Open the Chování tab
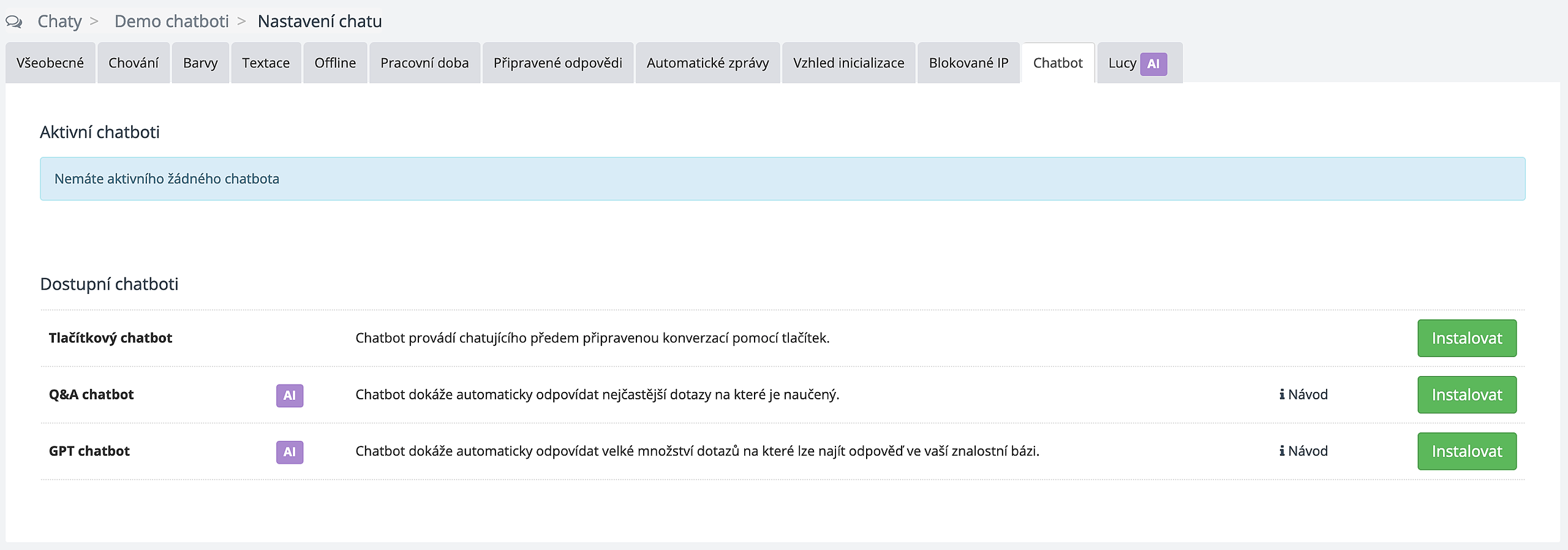1568x550 pixels. point(134,63)
